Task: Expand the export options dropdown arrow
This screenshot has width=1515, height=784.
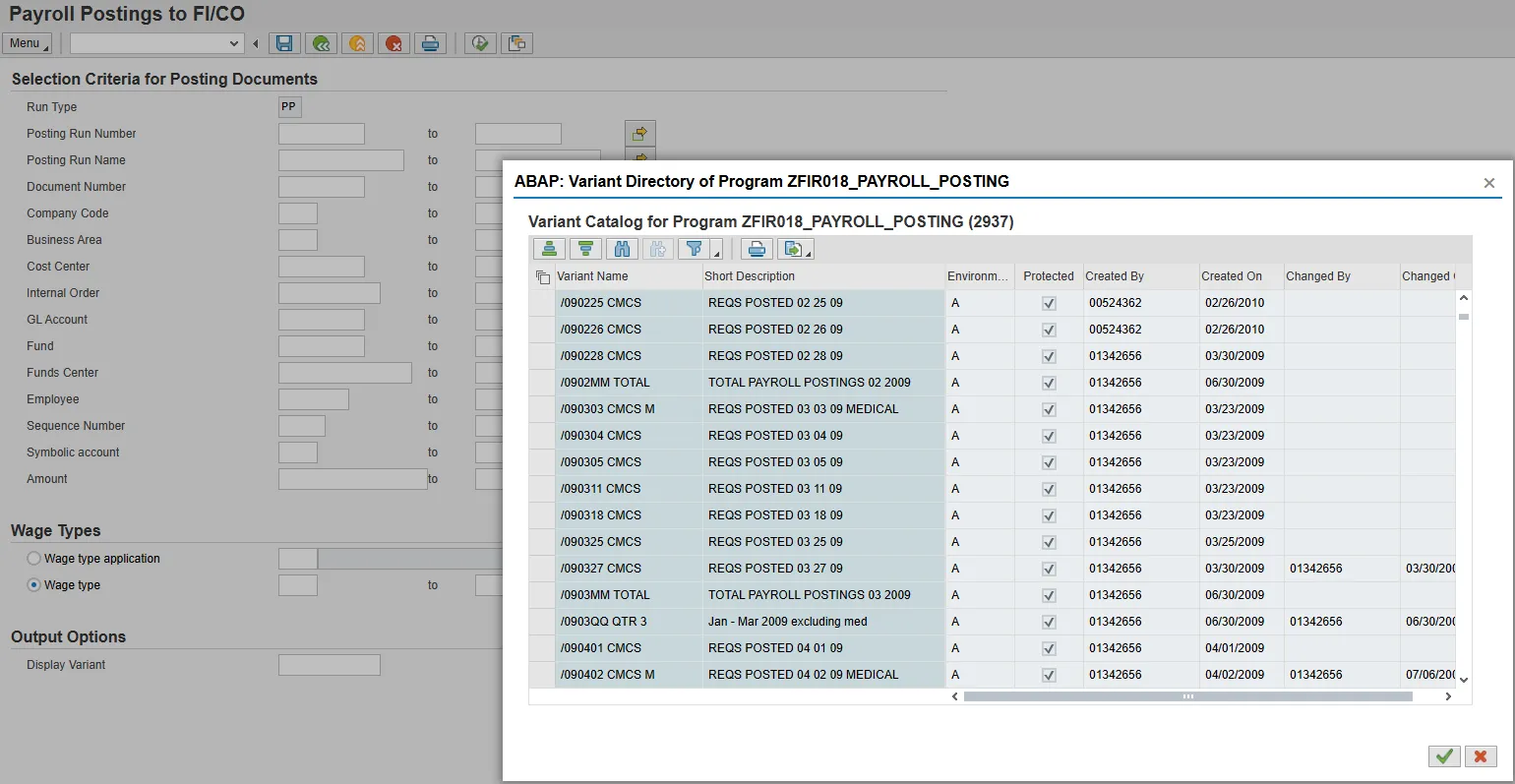Action: coord(809,254)
